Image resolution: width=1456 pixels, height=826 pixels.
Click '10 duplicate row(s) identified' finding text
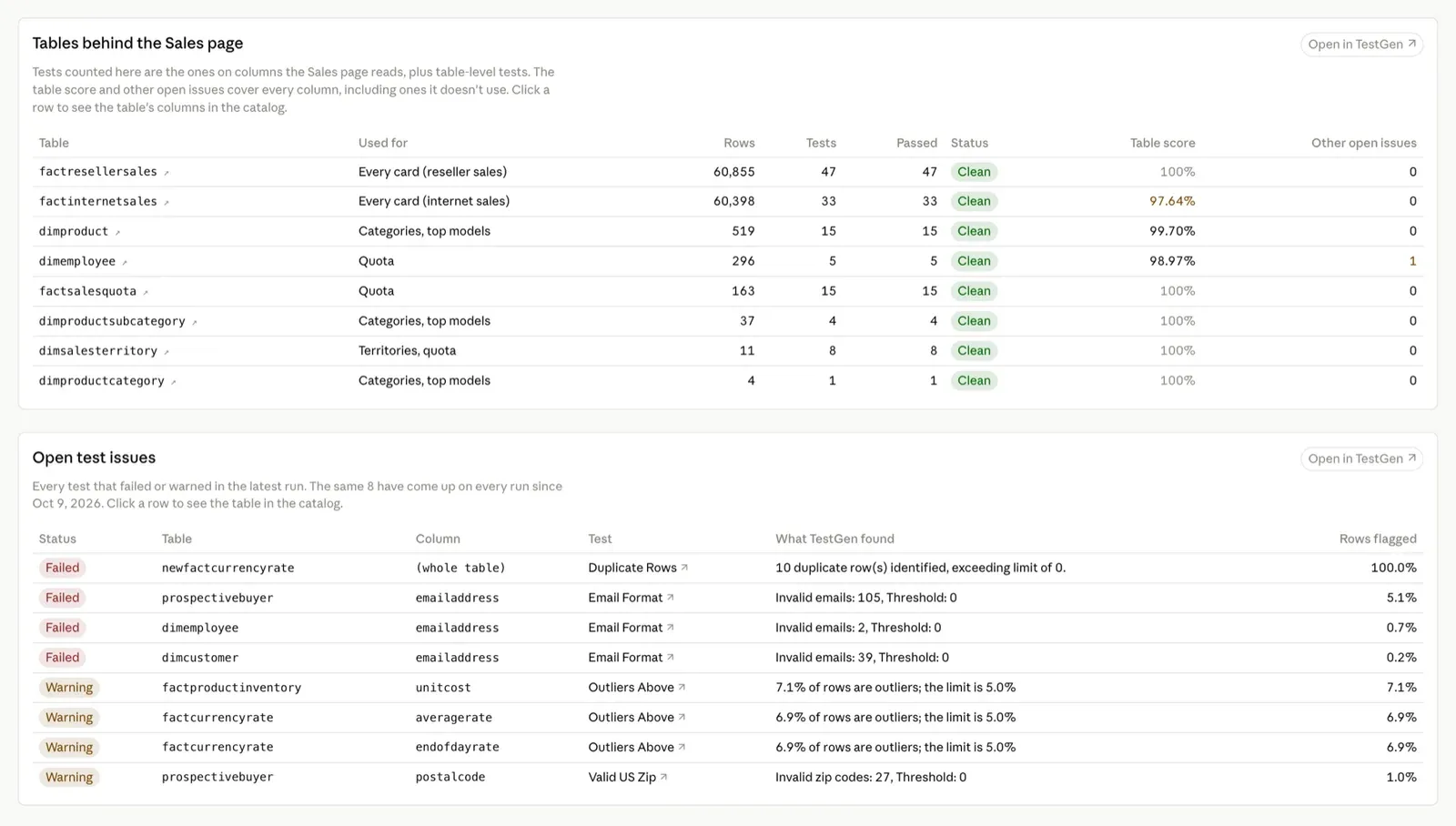[x=920, y=568]
